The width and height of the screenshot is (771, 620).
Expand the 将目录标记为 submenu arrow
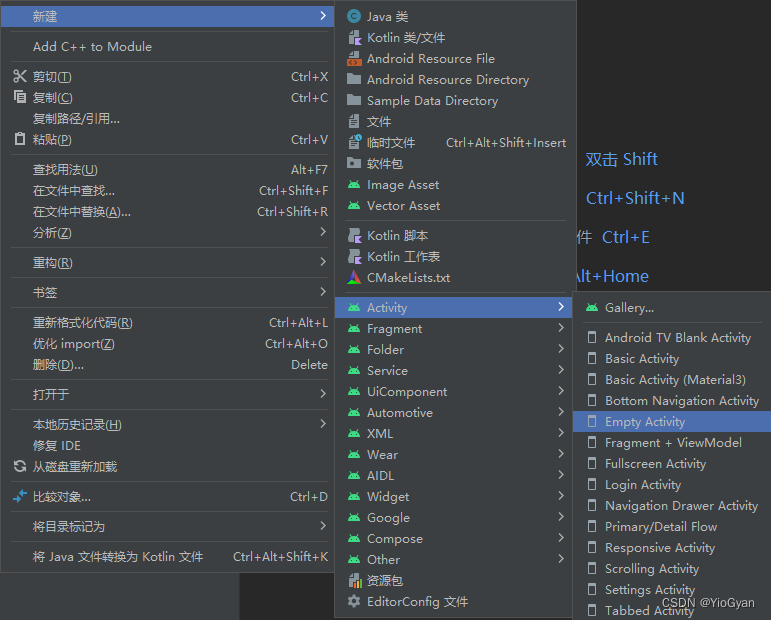coord(323,526)
